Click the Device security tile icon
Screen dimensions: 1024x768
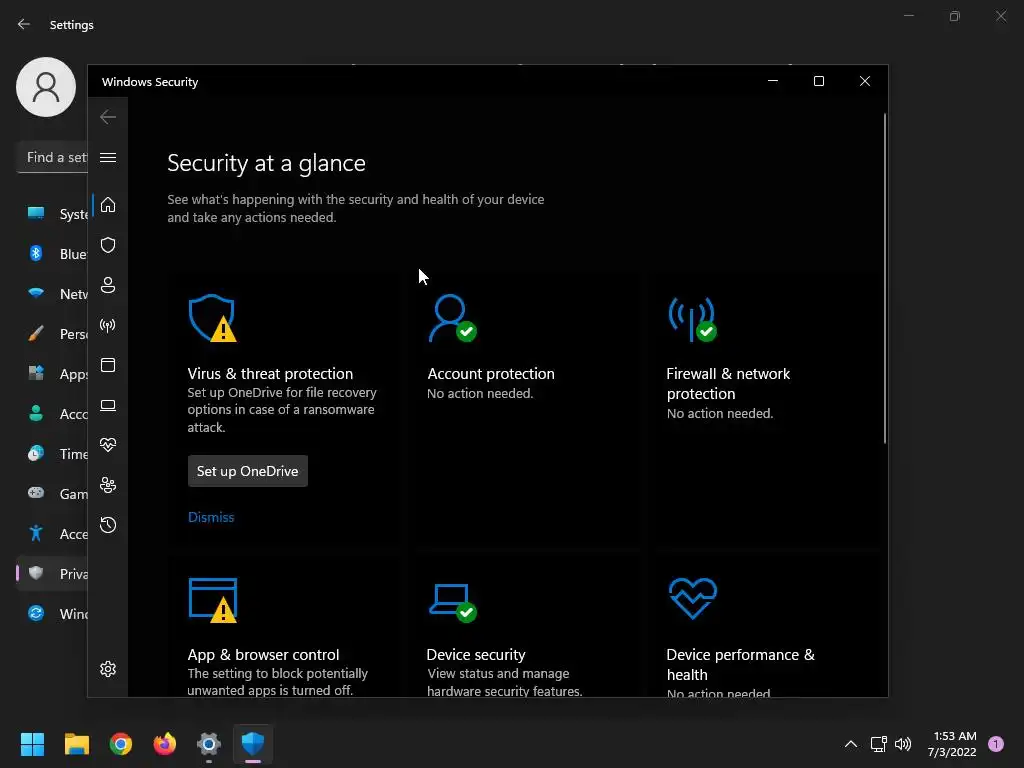click(x=453, y=602)
